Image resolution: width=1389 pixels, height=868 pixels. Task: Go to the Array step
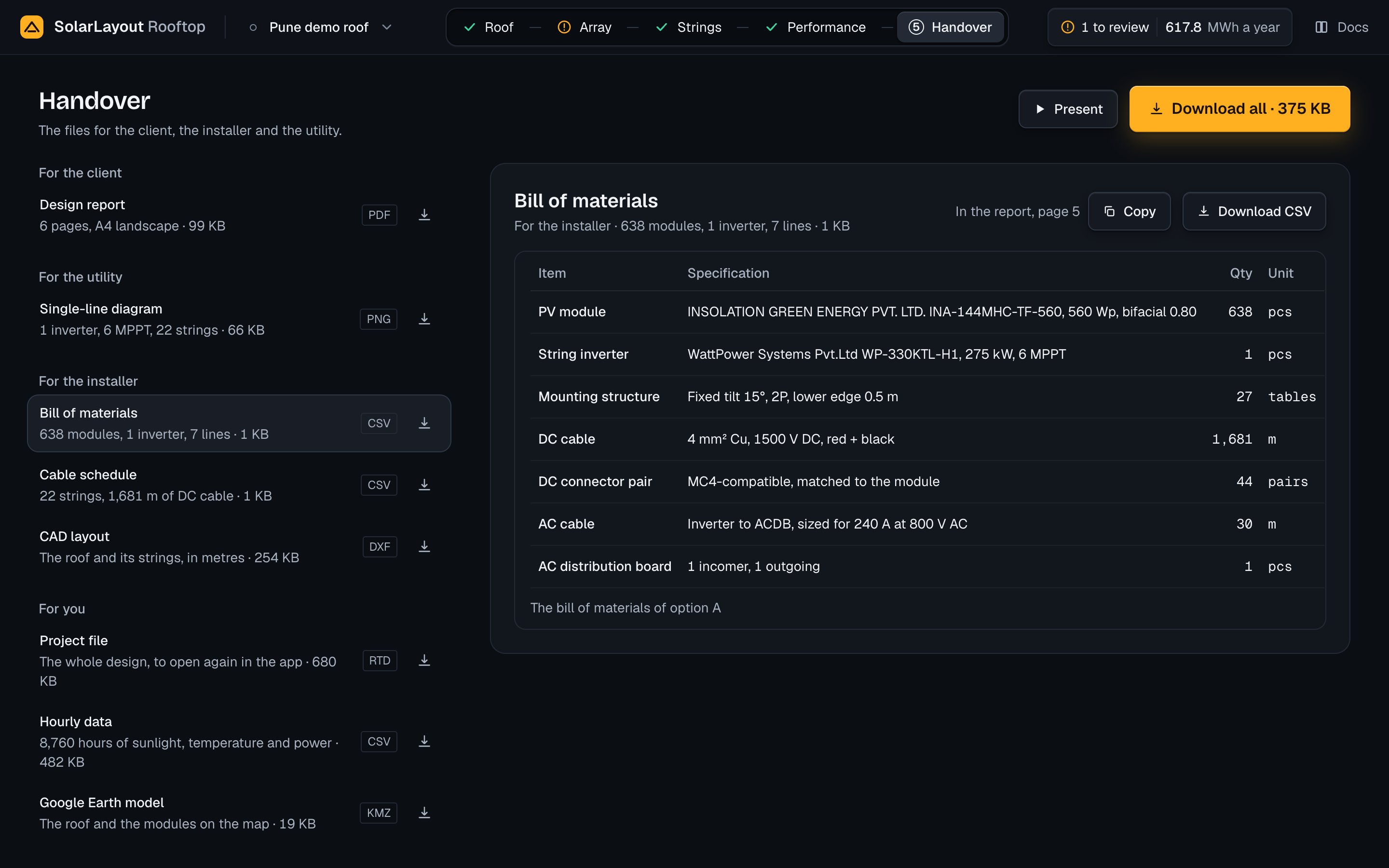click(585, 27)
